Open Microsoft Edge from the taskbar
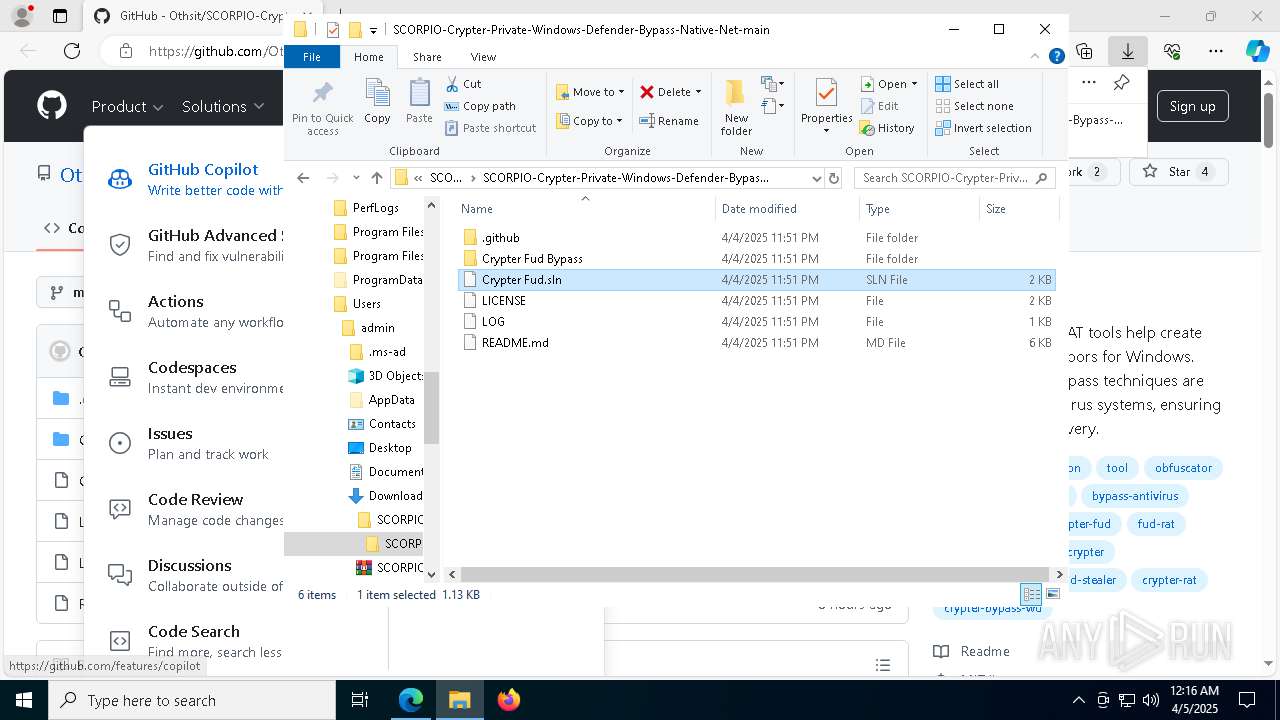The height and width of the screenshot is (720, 1280). pyautogui.click(x=411, y=700)
